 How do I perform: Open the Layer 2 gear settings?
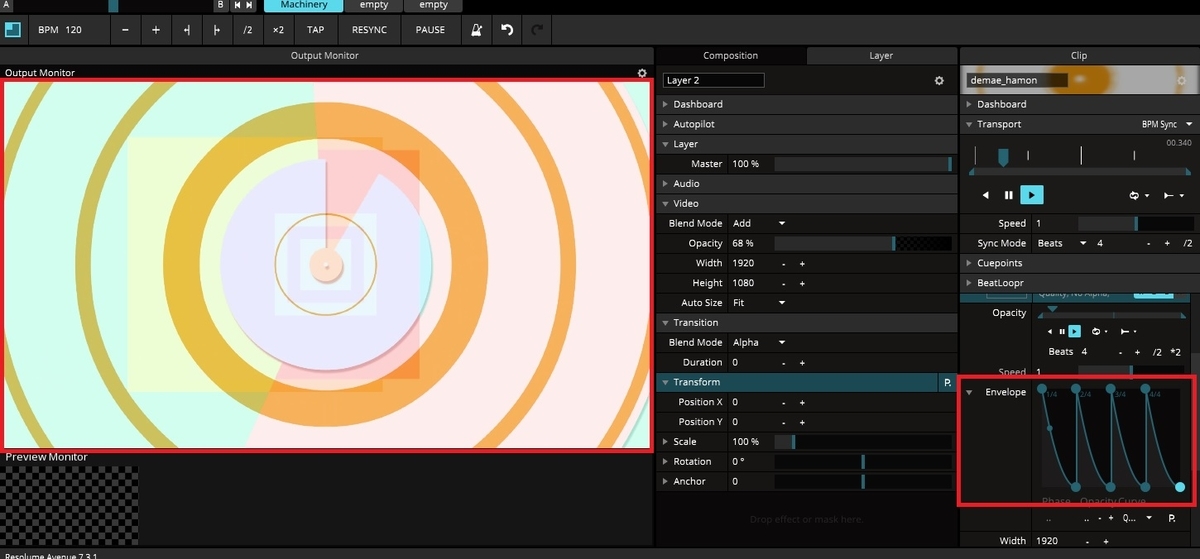point(939,80)
